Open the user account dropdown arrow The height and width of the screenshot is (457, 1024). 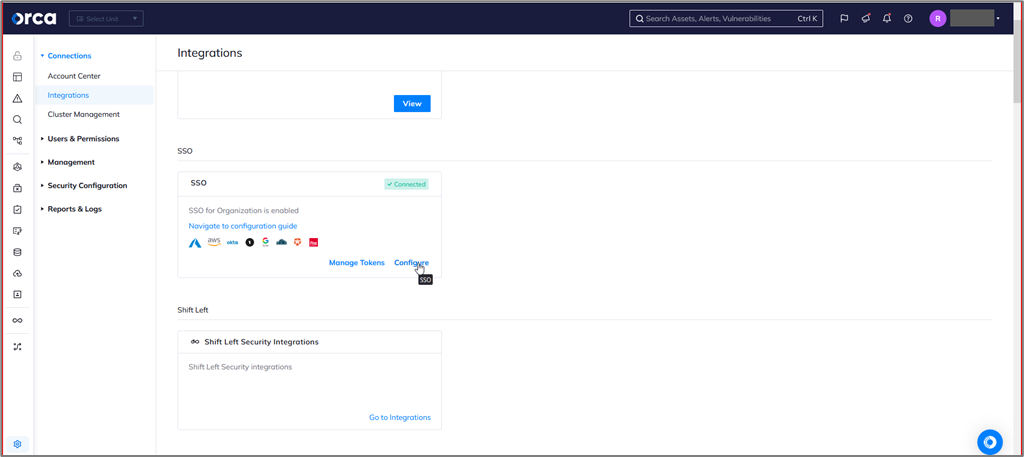point(998,18)
